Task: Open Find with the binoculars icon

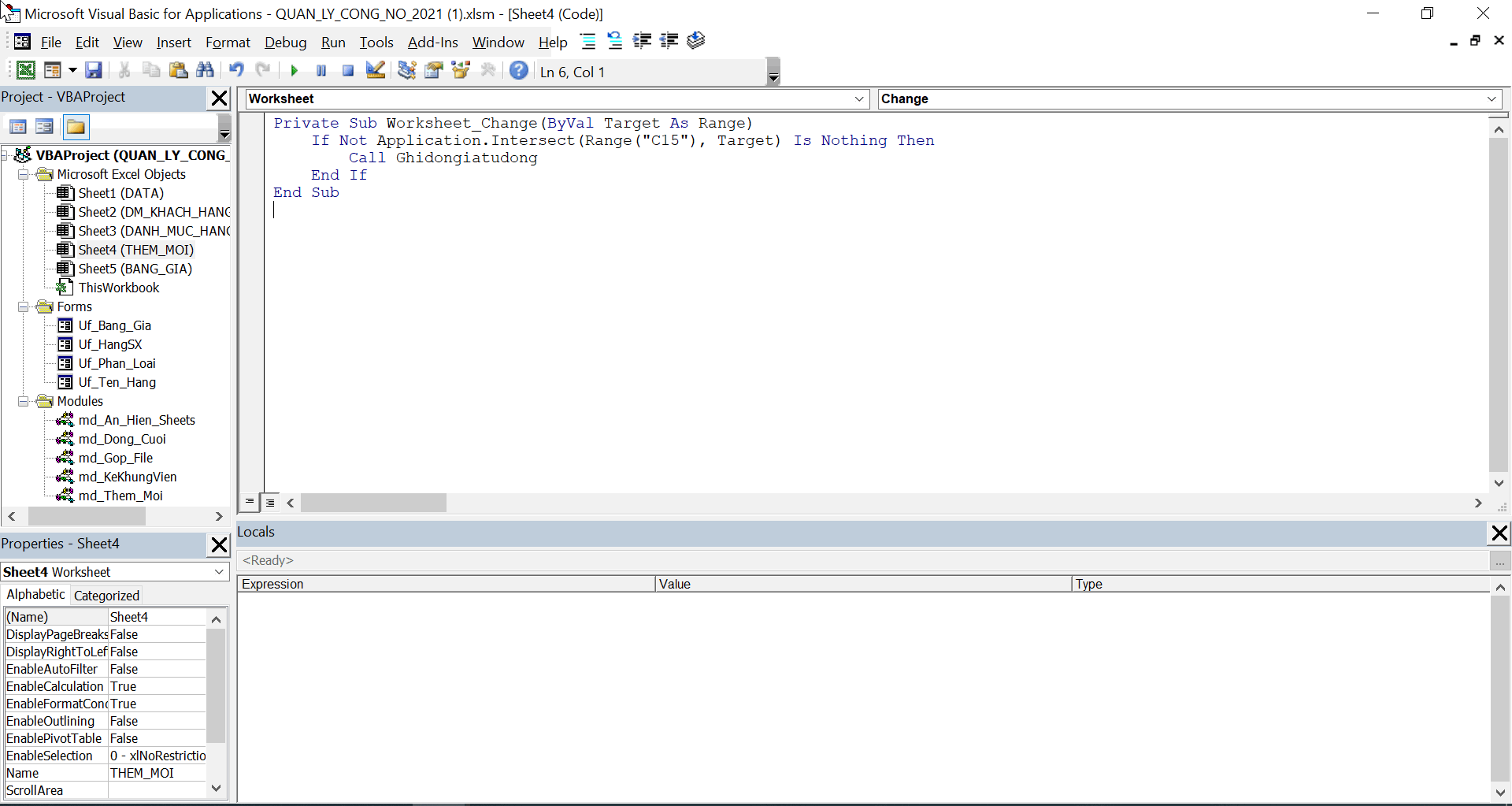Action: pos(206,71)
